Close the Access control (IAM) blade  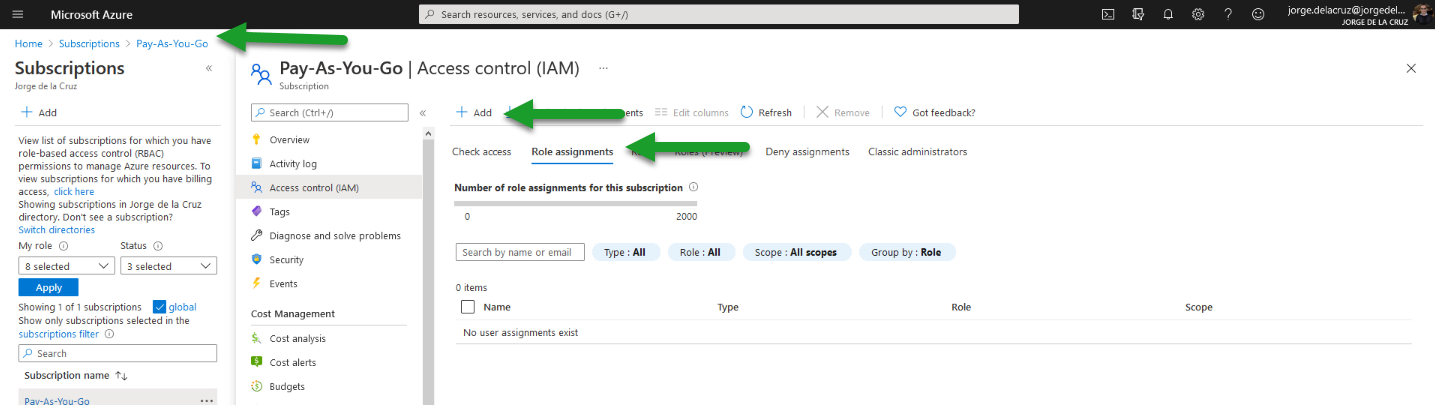coord(1411,68)
